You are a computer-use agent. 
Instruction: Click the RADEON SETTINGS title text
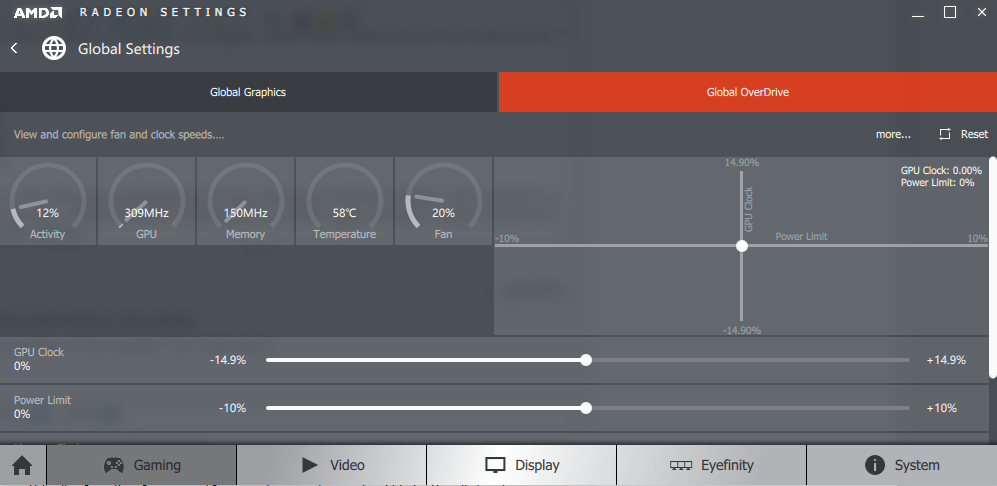(x=164, y=12)
